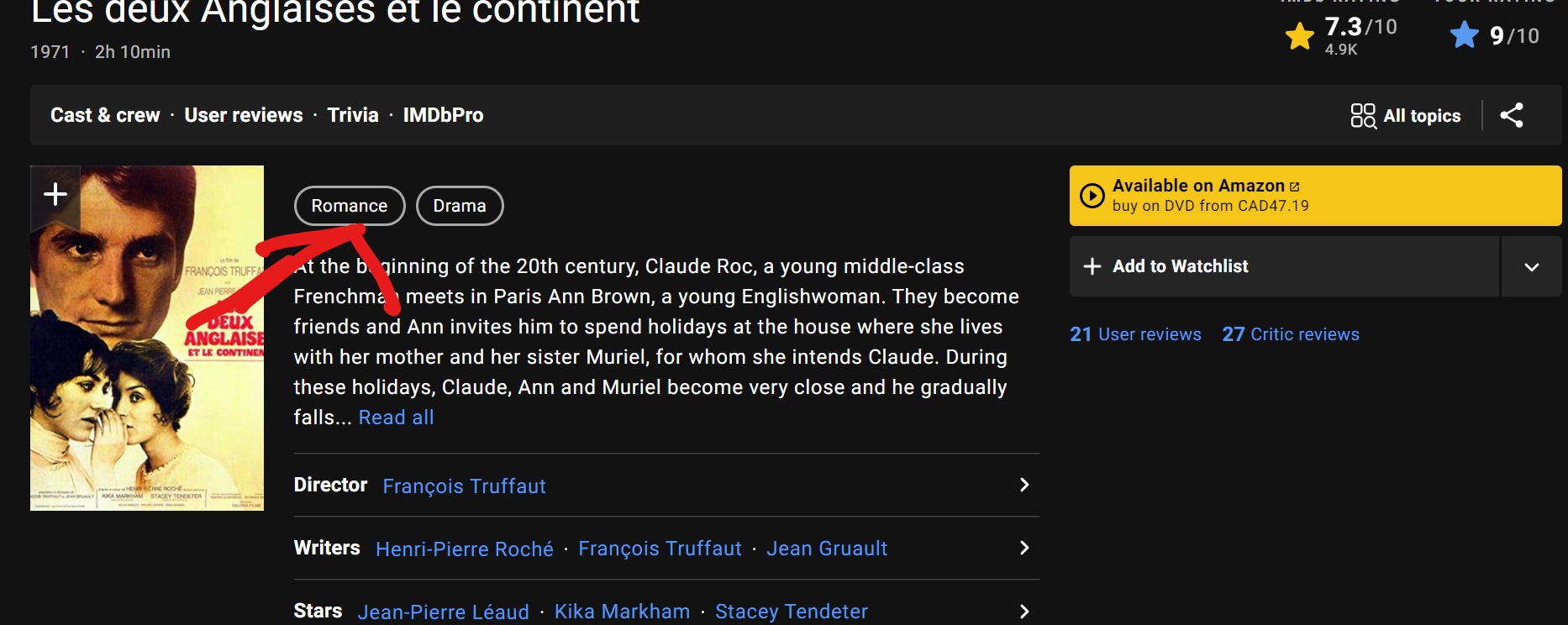The image size is (1568, 625).
Task: Select the Drama genre chip
Action: click(460, 206)
